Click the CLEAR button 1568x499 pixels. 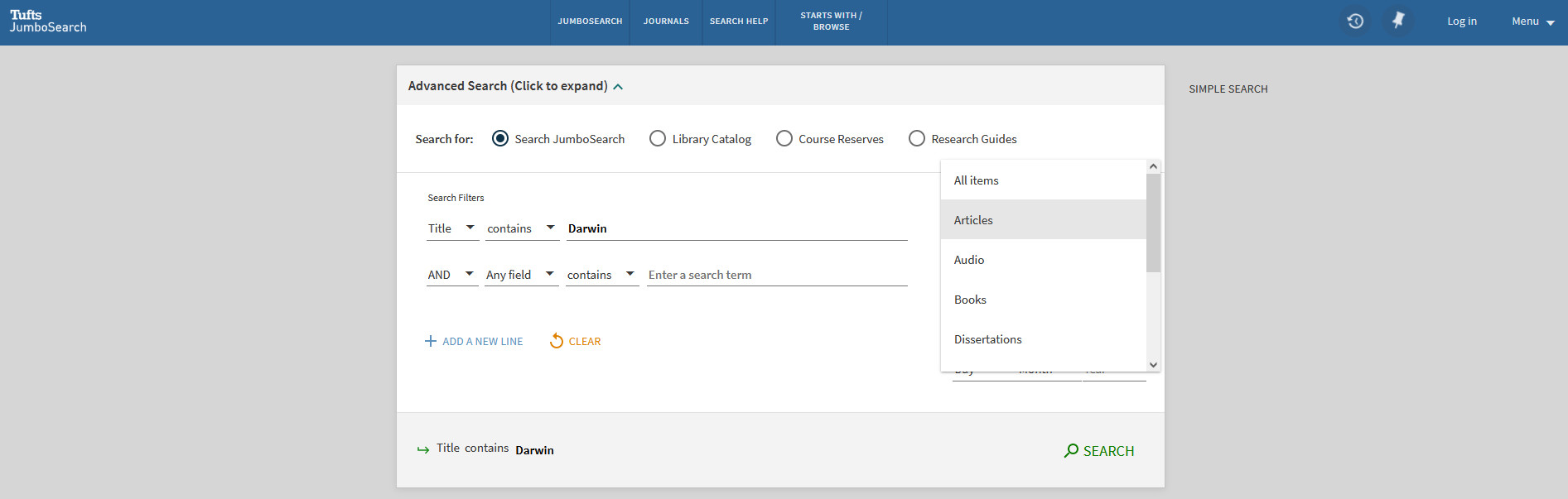click(576, 341)
